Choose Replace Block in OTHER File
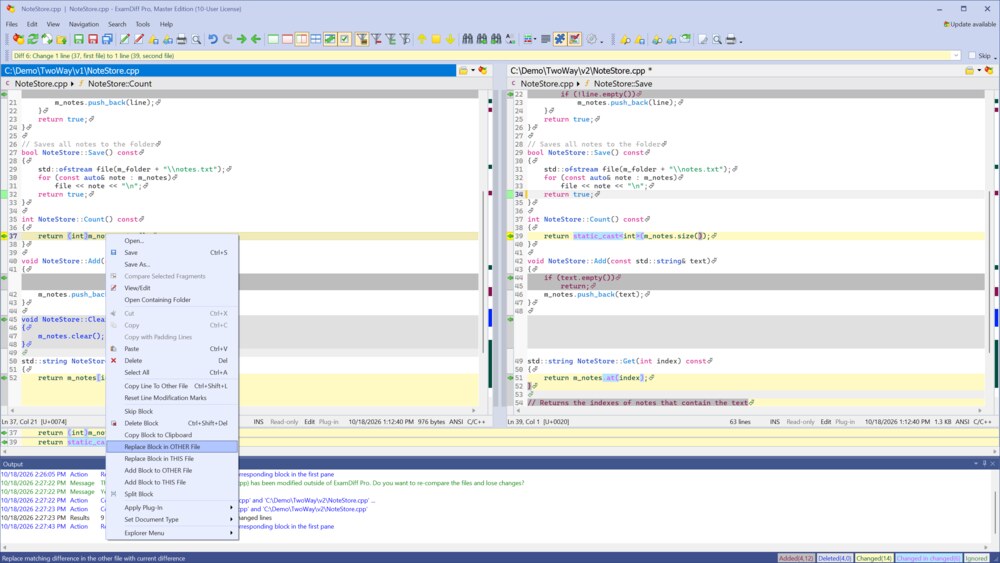 172,447
